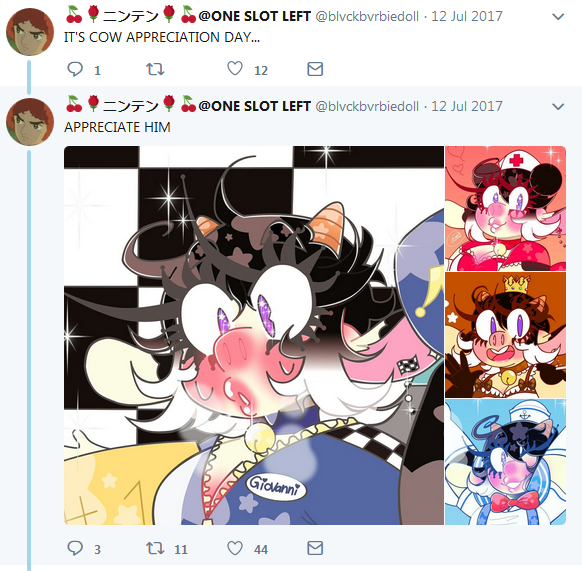Viewport: 582px width, 571px height.
Task: Open @blvckbvrbiedoll handle on second tweet
Action: pos(367,107)
